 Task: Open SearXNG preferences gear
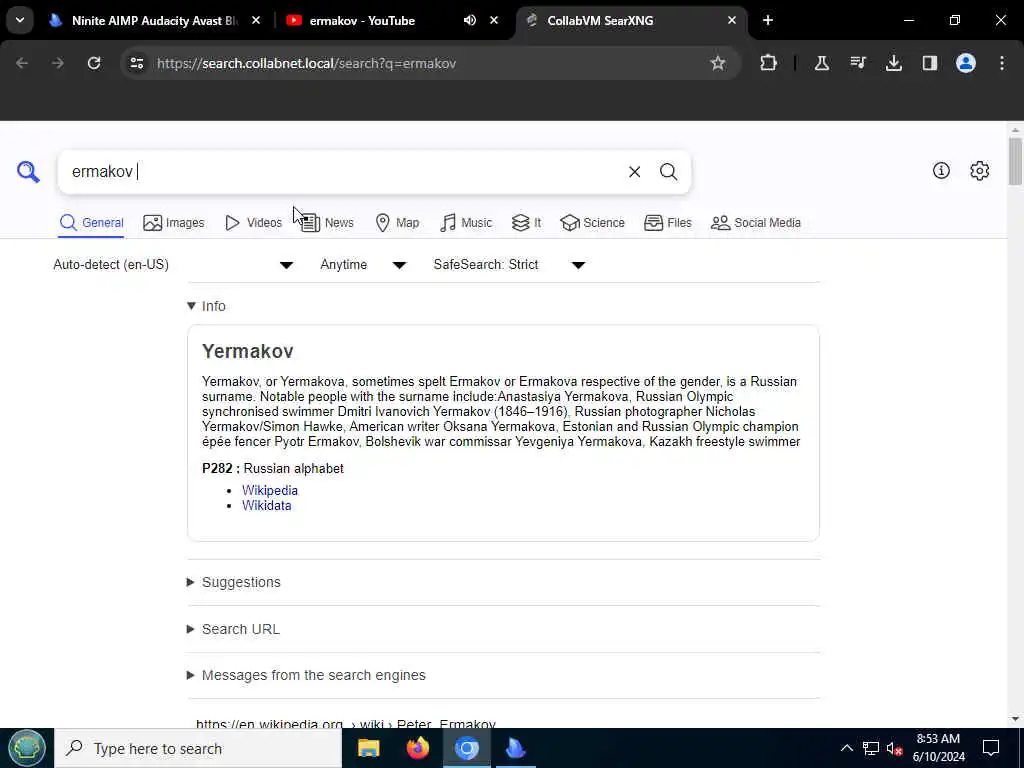(979, 170)
